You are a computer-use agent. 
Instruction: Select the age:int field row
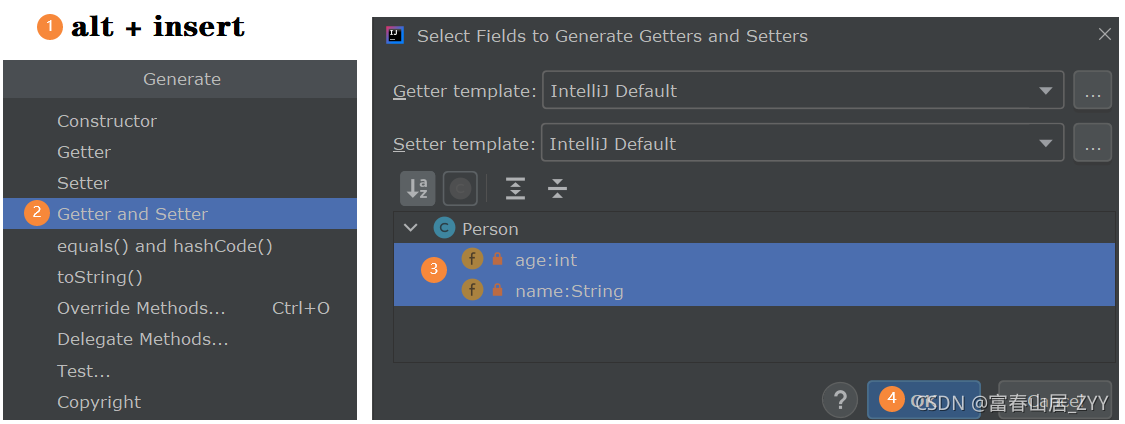754,259
